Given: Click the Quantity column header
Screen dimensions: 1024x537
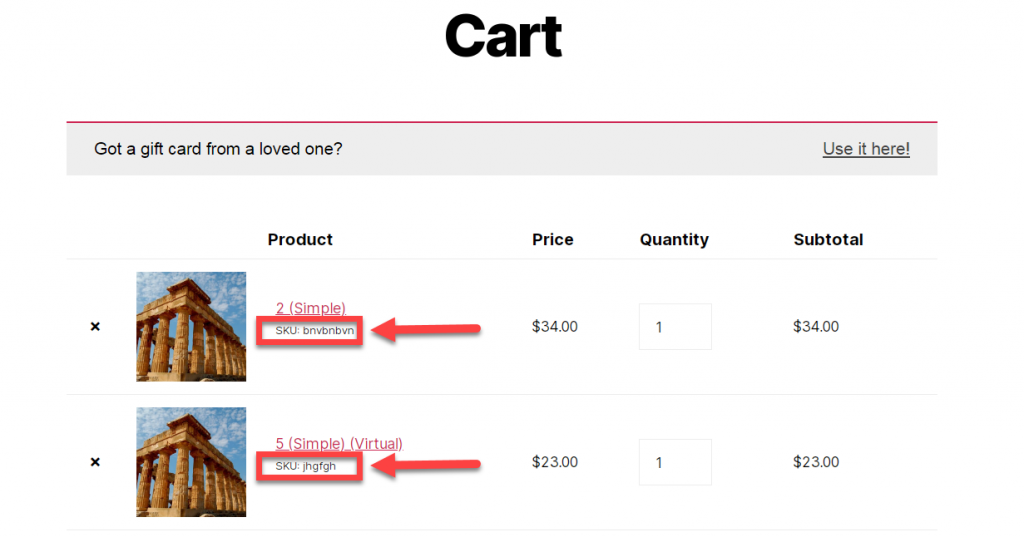Looking at the screenshot, I should [674, 240].
